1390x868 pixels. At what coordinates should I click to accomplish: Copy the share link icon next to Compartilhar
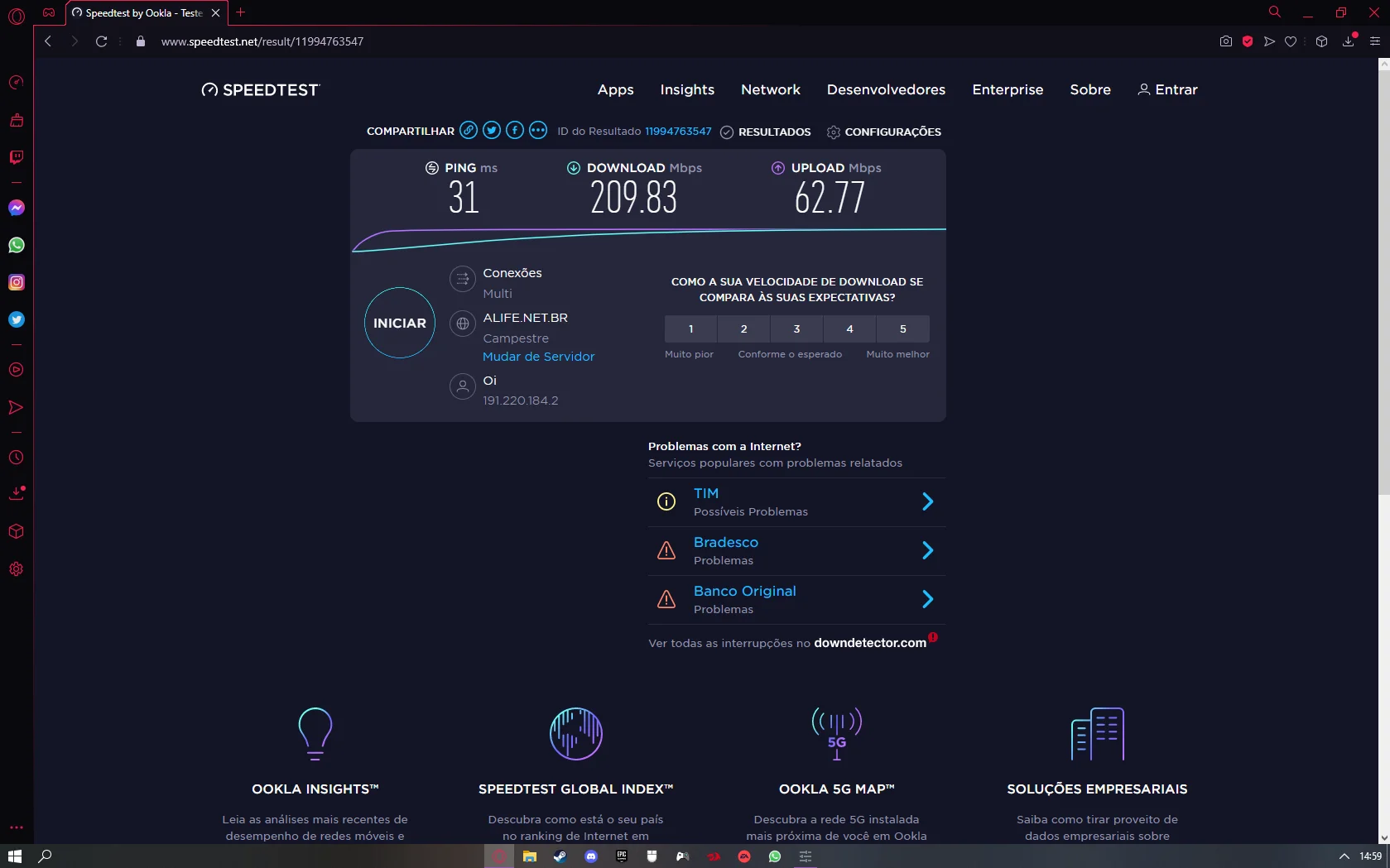pos(469,130)
